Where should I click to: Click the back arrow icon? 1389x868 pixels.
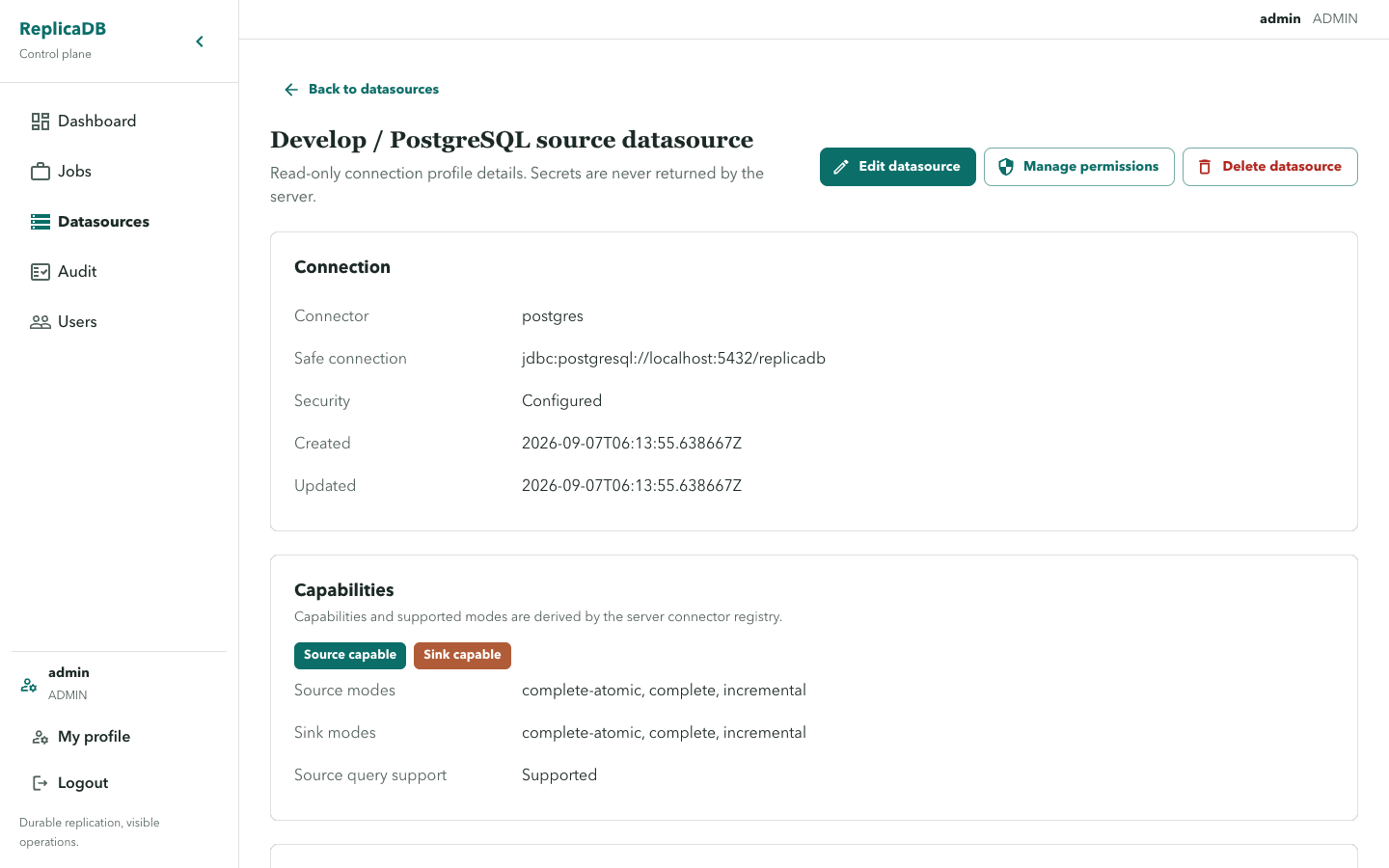point(291,90)
